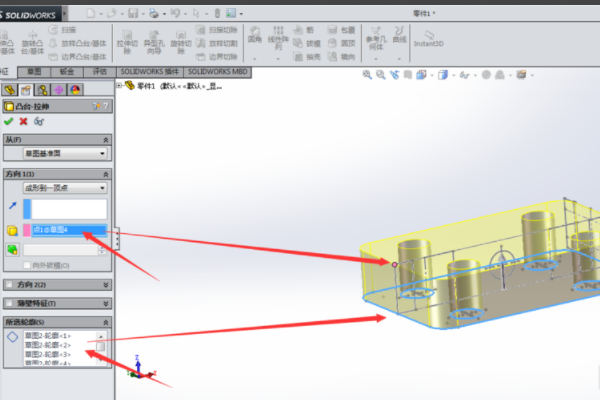Enable the 薄壁特征 thin feature checkbox
Image resolution: width=600 pixels, height=400 pixels.
[x=9, y=303]
